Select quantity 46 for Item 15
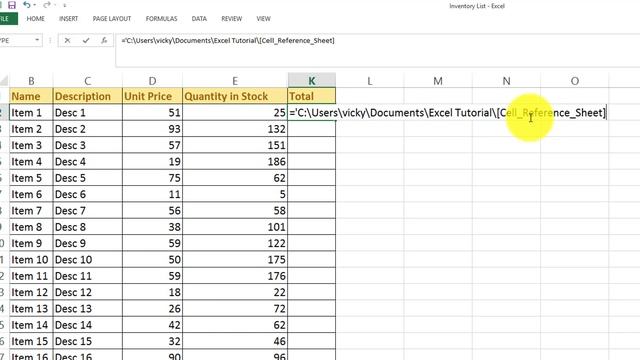The width and height of the screenshot is (640, 360). [x=235, y=341]
